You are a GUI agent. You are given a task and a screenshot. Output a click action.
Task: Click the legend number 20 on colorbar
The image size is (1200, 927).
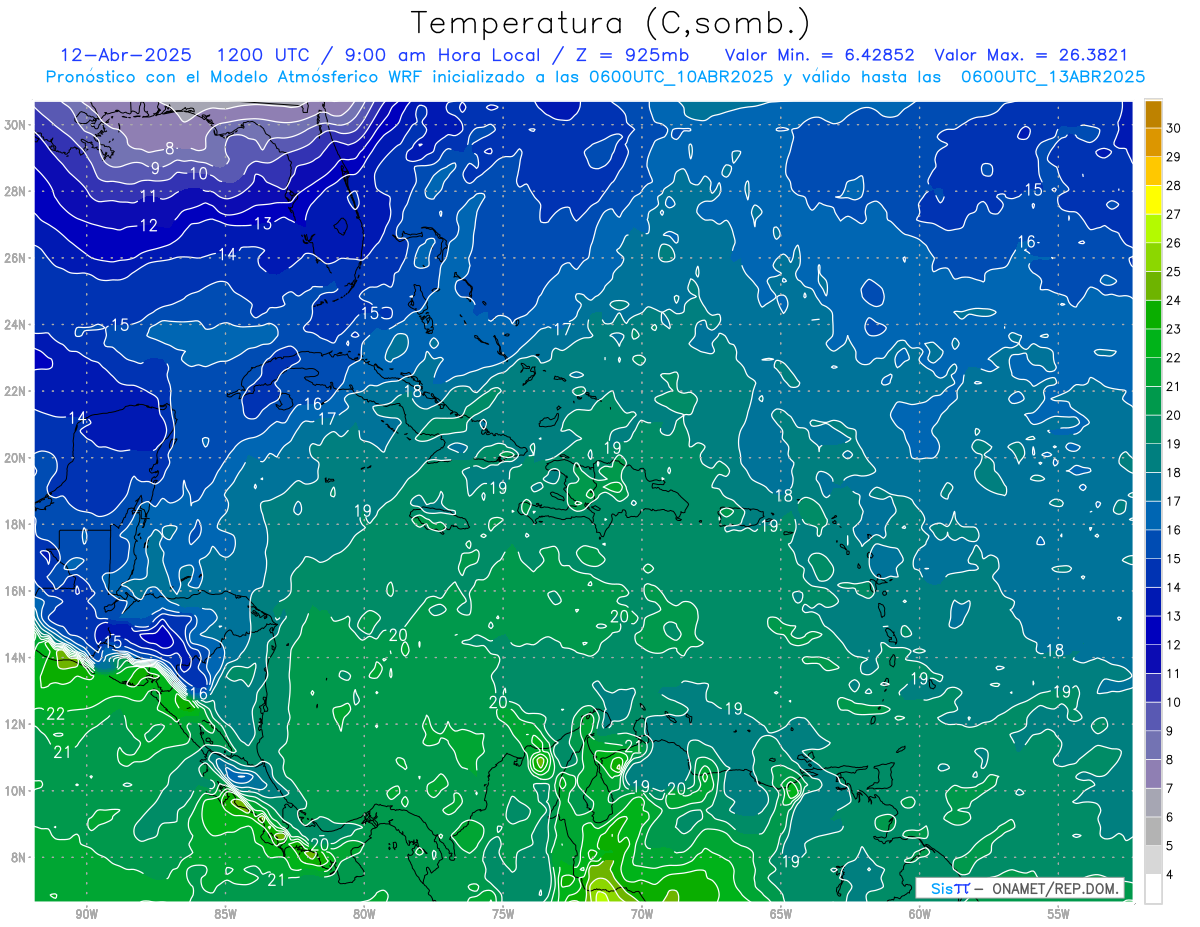1174,415
